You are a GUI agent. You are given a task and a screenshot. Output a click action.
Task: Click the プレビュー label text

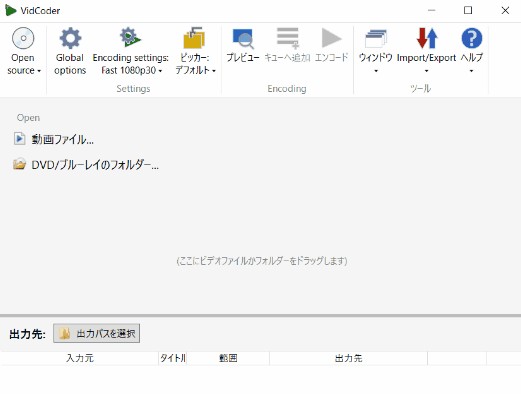[243, 57]
